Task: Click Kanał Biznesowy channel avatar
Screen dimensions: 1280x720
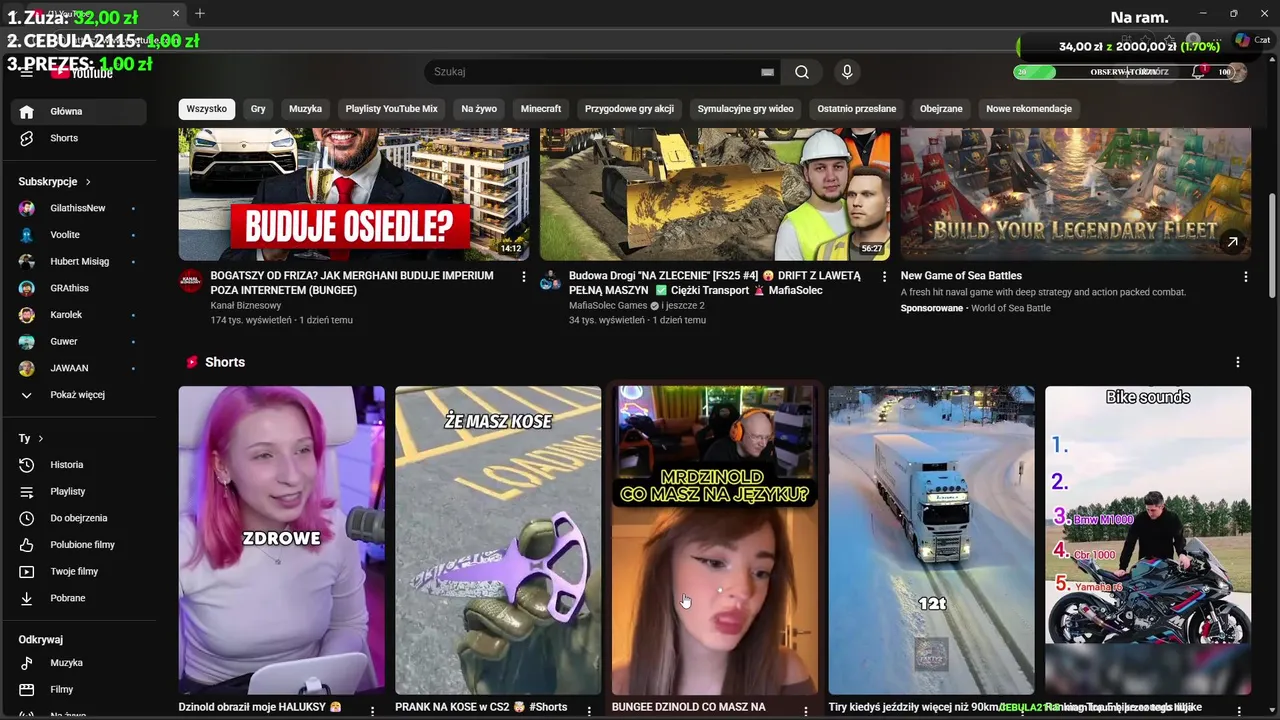Action: tap(190, 280)
